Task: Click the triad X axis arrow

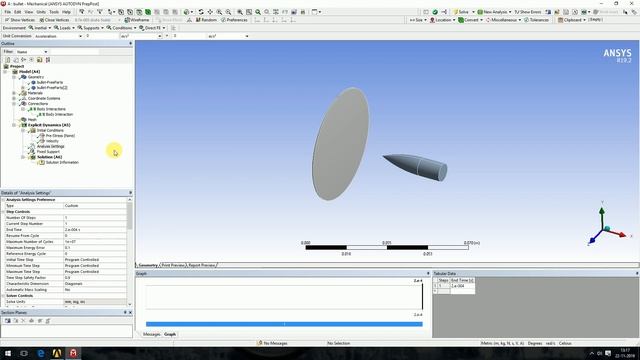Action: point(621,234)
